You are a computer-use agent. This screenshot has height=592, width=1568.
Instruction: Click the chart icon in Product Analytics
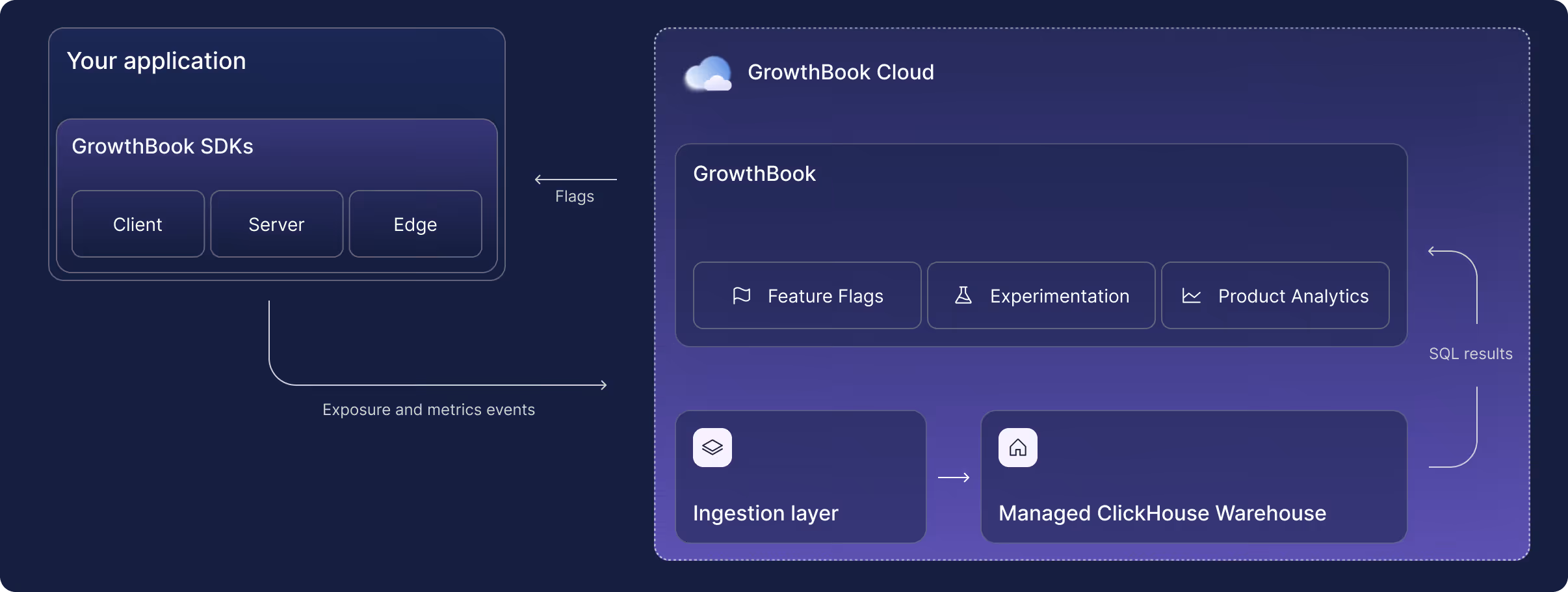pyautogui.click(x=1192, y=296)
